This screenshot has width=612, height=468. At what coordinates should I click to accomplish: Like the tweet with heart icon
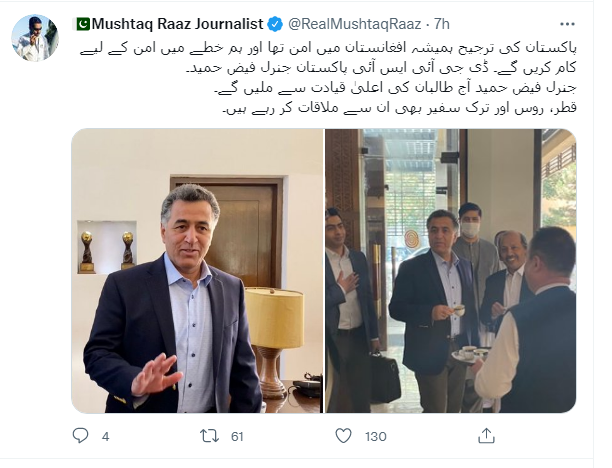343,436
